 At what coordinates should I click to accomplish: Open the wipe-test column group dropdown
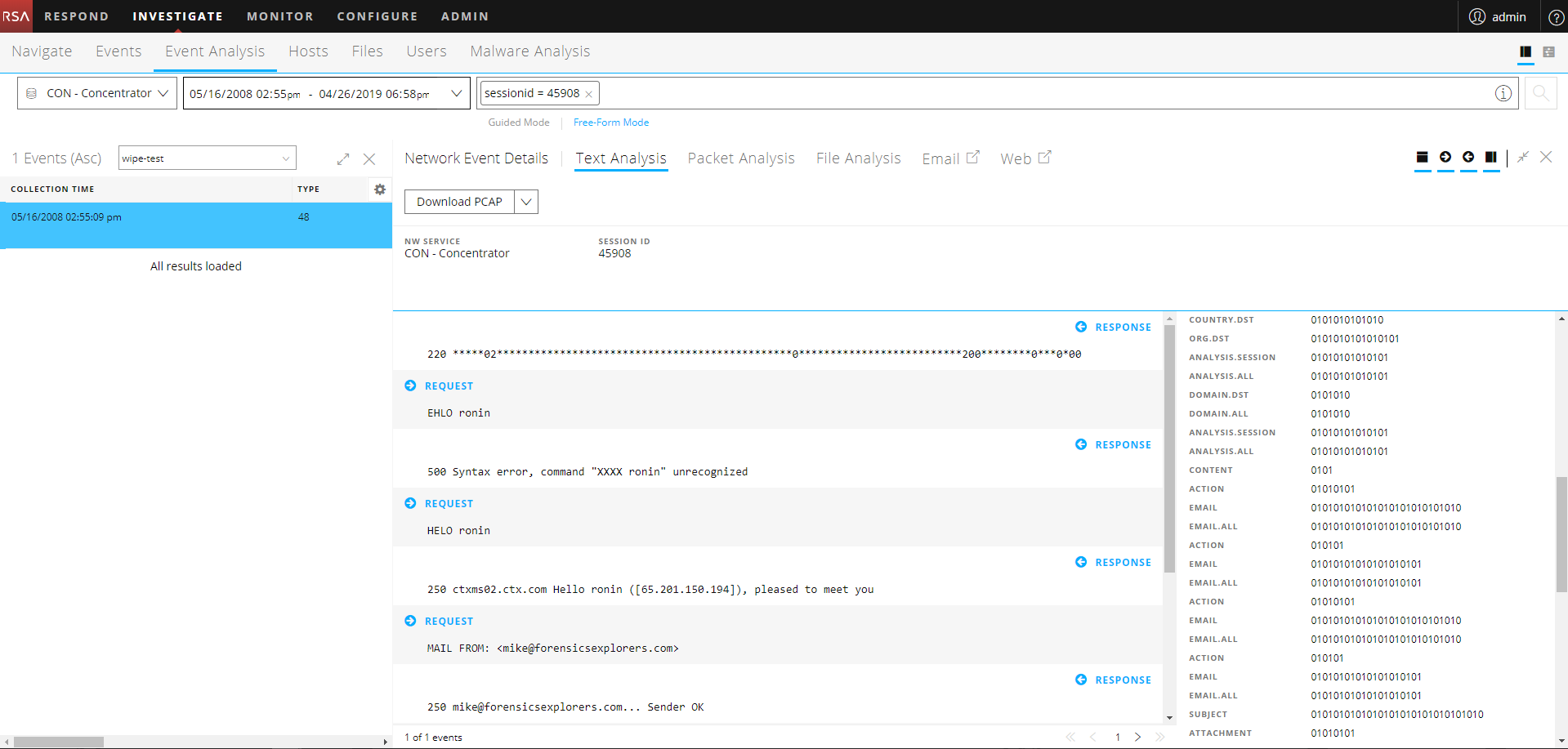click(207, 158)
